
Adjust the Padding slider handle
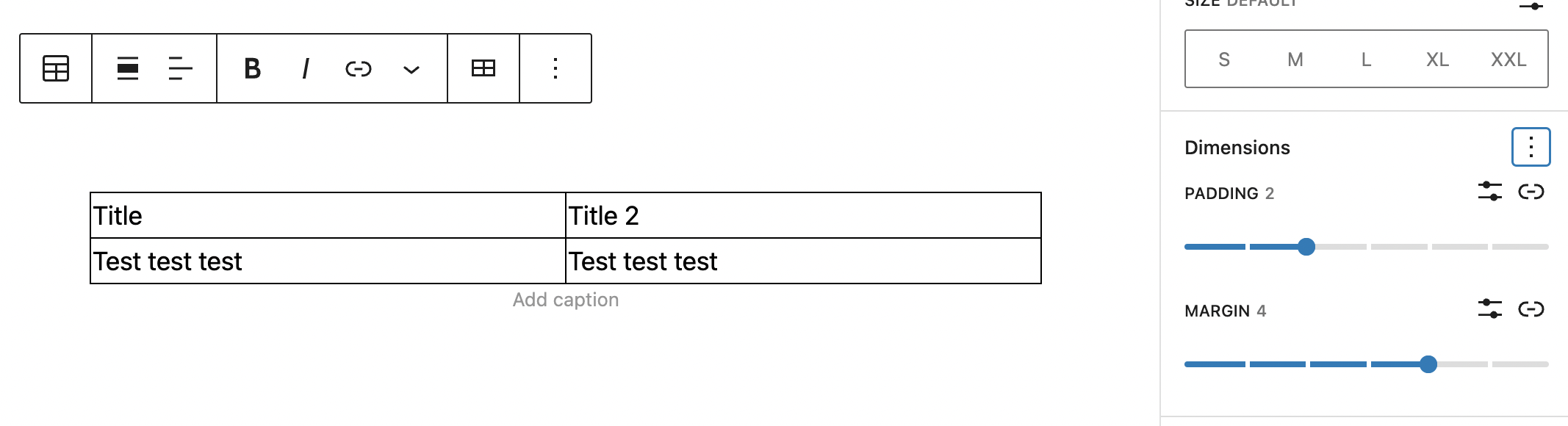1307,248
